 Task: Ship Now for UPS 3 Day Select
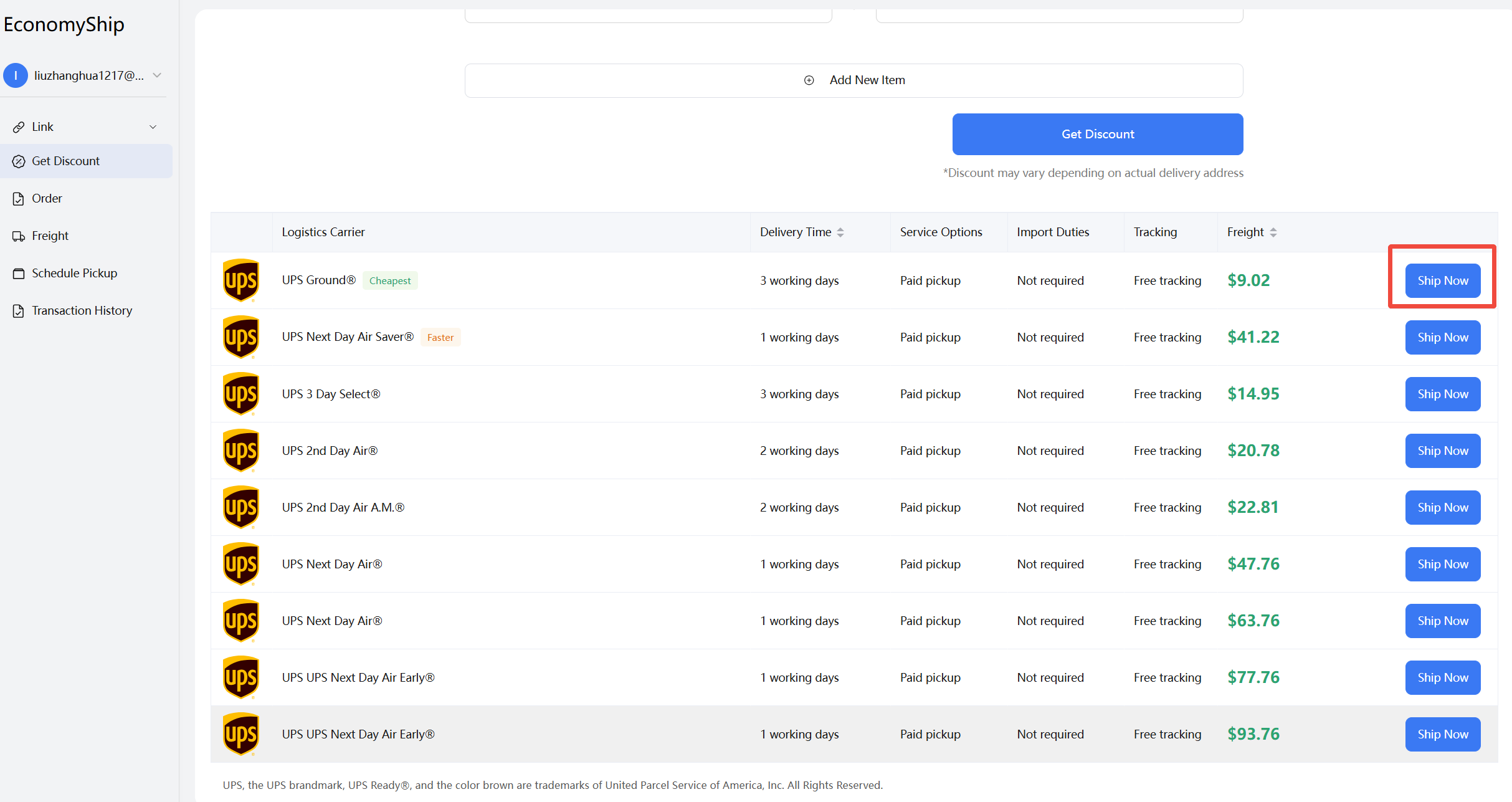[1442, 394]
